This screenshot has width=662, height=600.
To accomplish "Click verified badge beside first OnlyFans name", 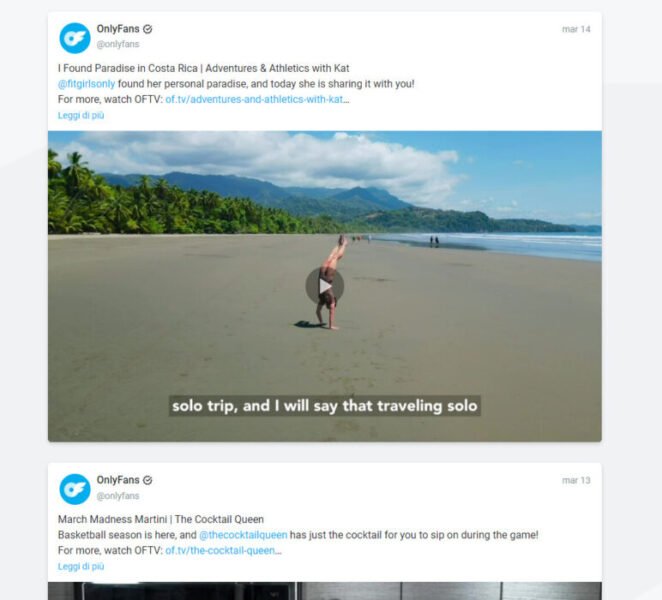I will (147, 29).
